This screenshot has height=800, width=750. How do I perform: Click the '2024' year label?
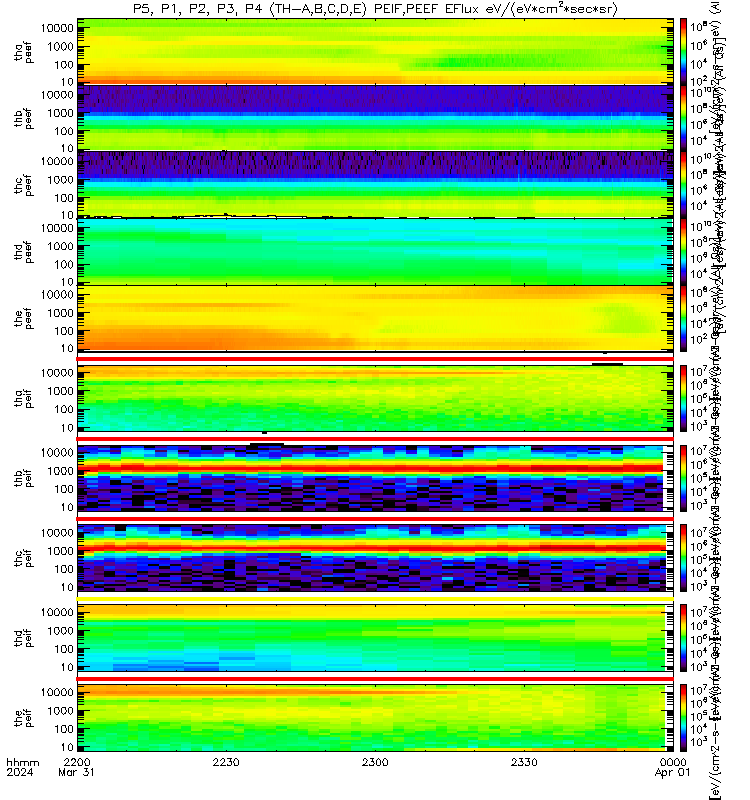point(20,772)
